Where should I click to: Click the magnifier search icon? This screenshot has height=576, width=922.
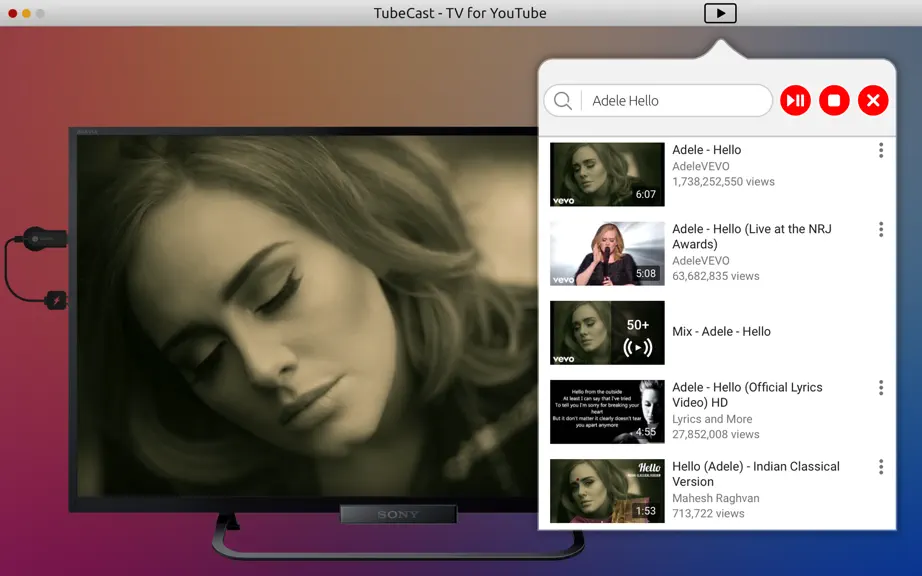pyautogui.click(x=563, y=101)
